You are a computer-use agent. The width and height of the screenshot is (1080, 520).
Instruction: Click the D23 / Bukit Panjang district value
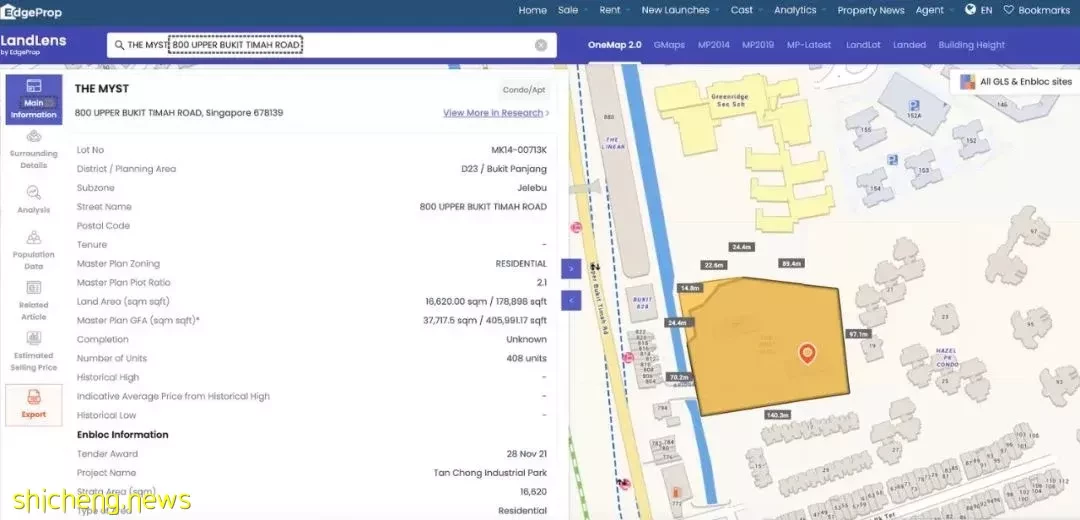[x=504, y=169]
